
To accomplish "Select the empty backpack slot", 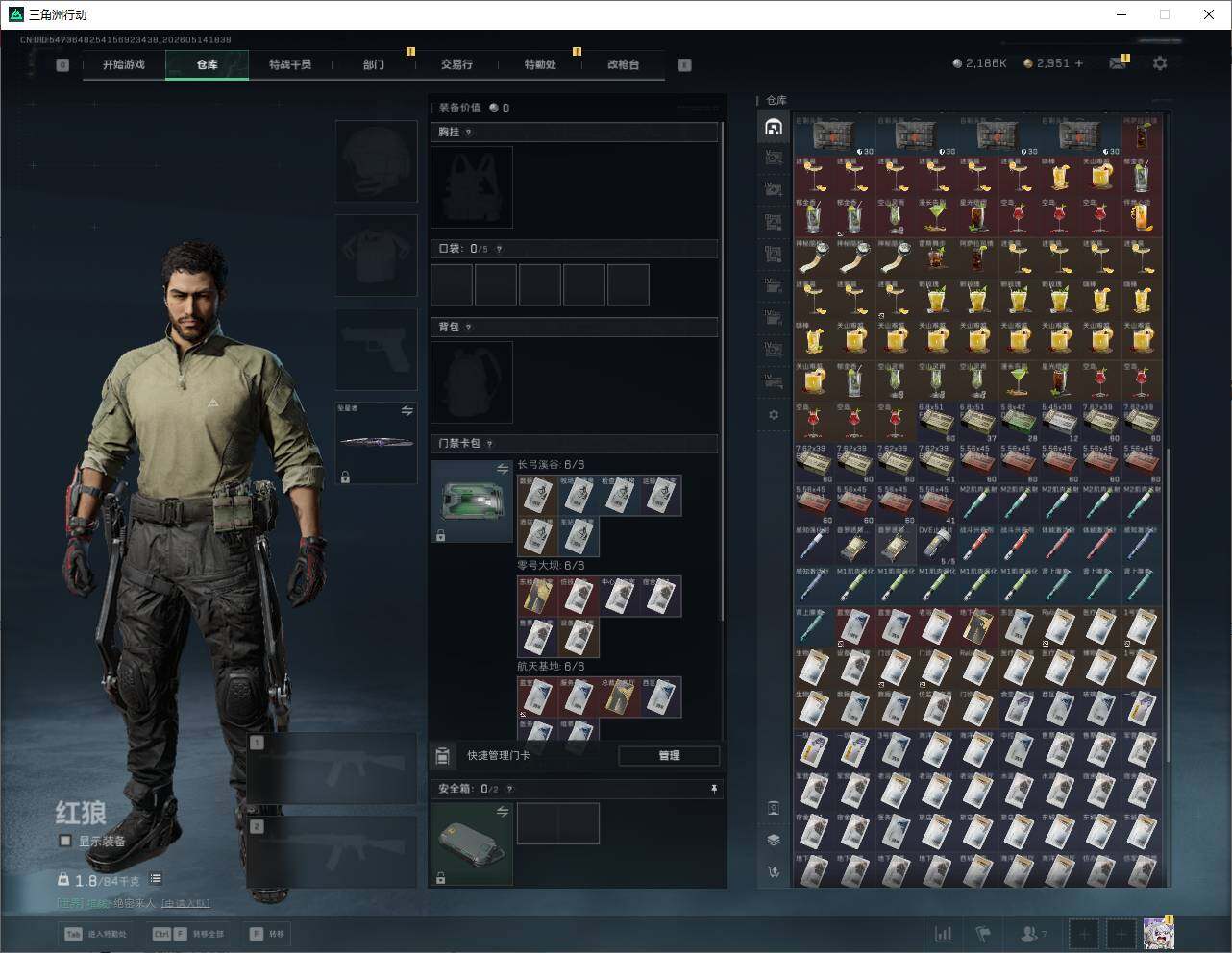I will [472, 382].
